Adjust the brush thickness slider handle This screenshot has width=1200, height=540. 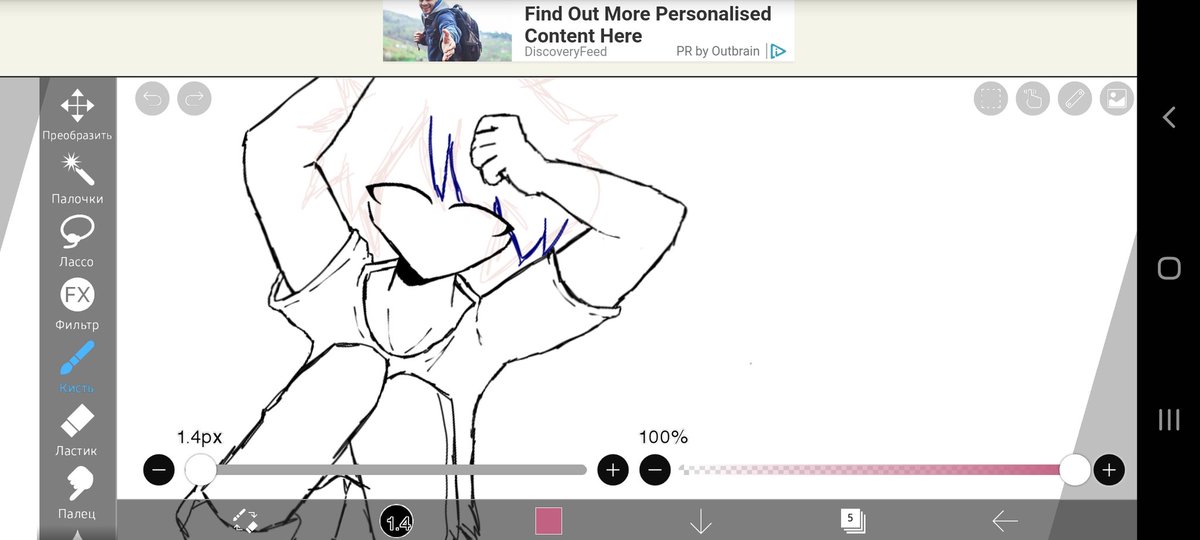(201, 469)
